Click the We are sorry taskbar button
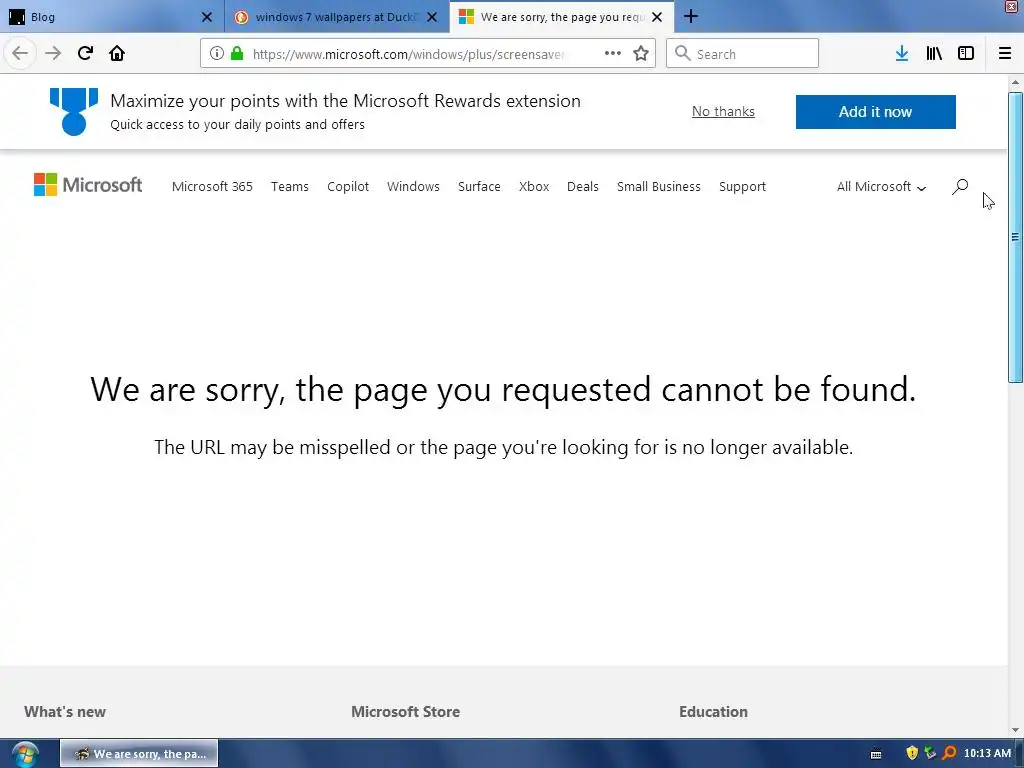 [x=139, y=754]
